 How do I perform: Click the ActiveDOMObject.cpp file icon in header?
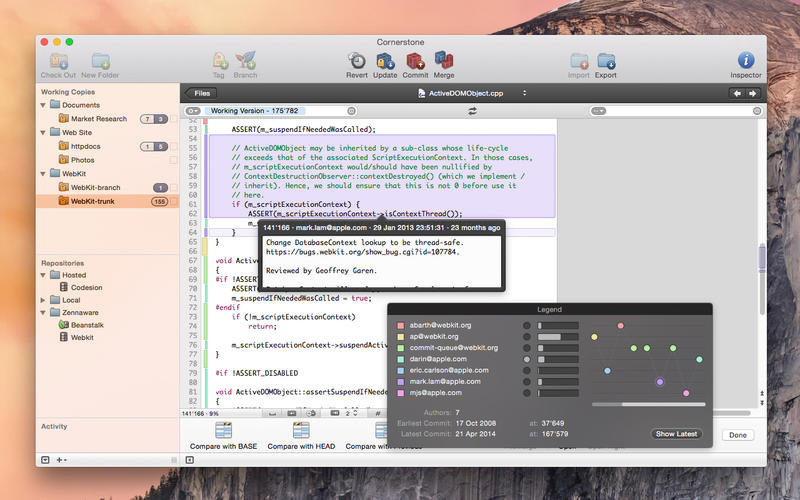click(421, 93)
